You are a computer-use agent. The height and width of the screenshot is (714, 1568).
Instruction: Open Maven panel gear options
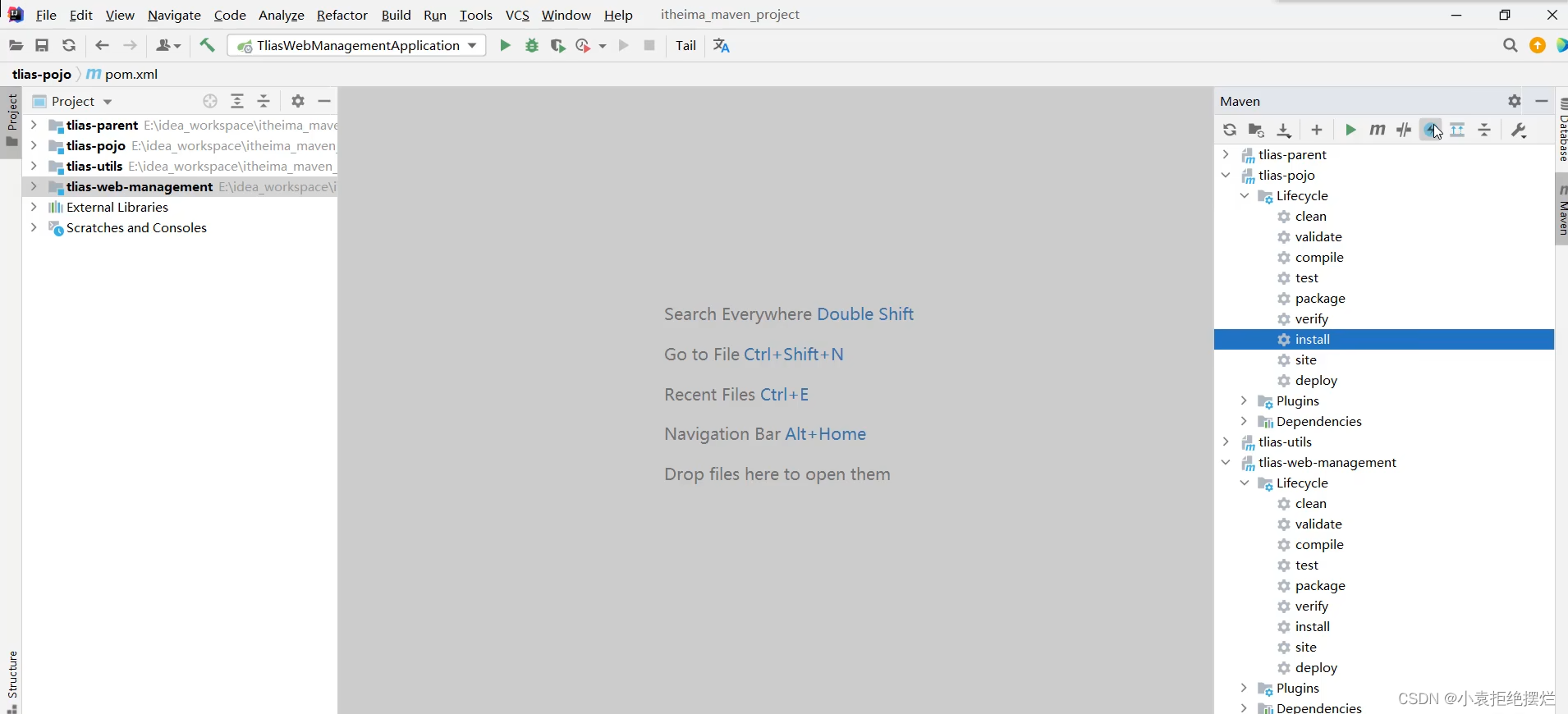1515,101
